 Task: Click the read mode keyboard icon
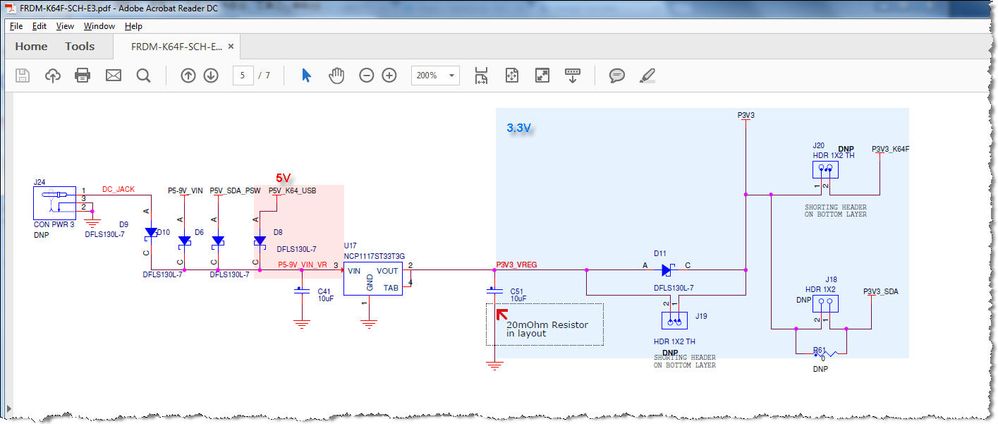[x=573, y=76]
